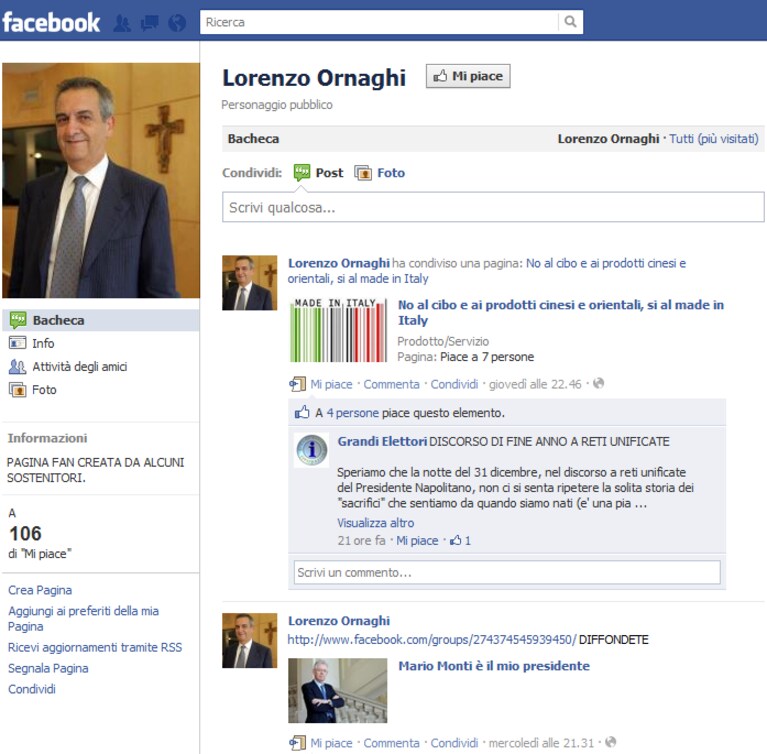
Task: Open Lorenzo Ornaghi name on second post
Action: point(339,621)
